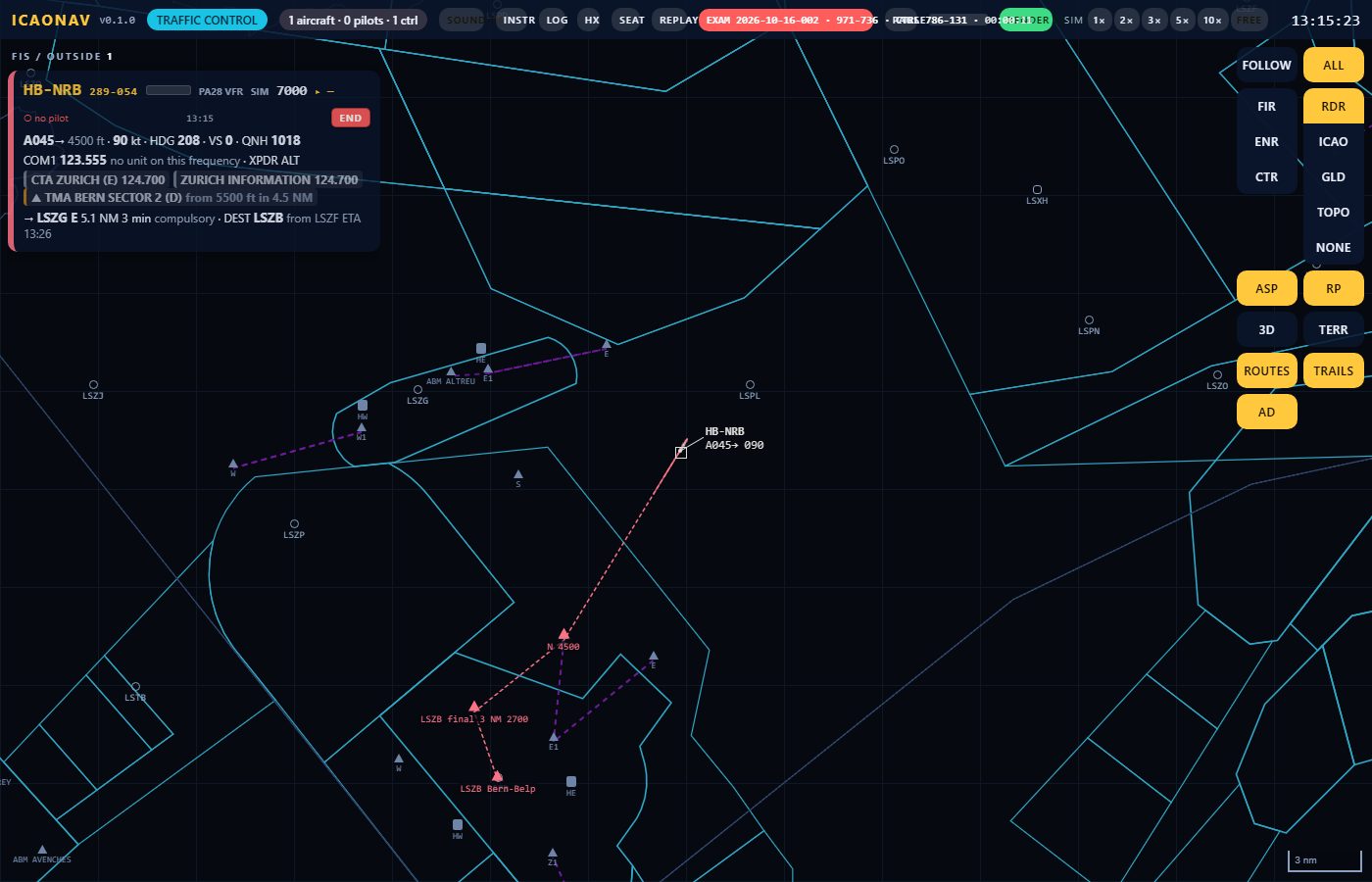Select the RDR basemap option
Image resolution: width=1372 pixels, height=882 pixels.
click(x=1333, y=107)
